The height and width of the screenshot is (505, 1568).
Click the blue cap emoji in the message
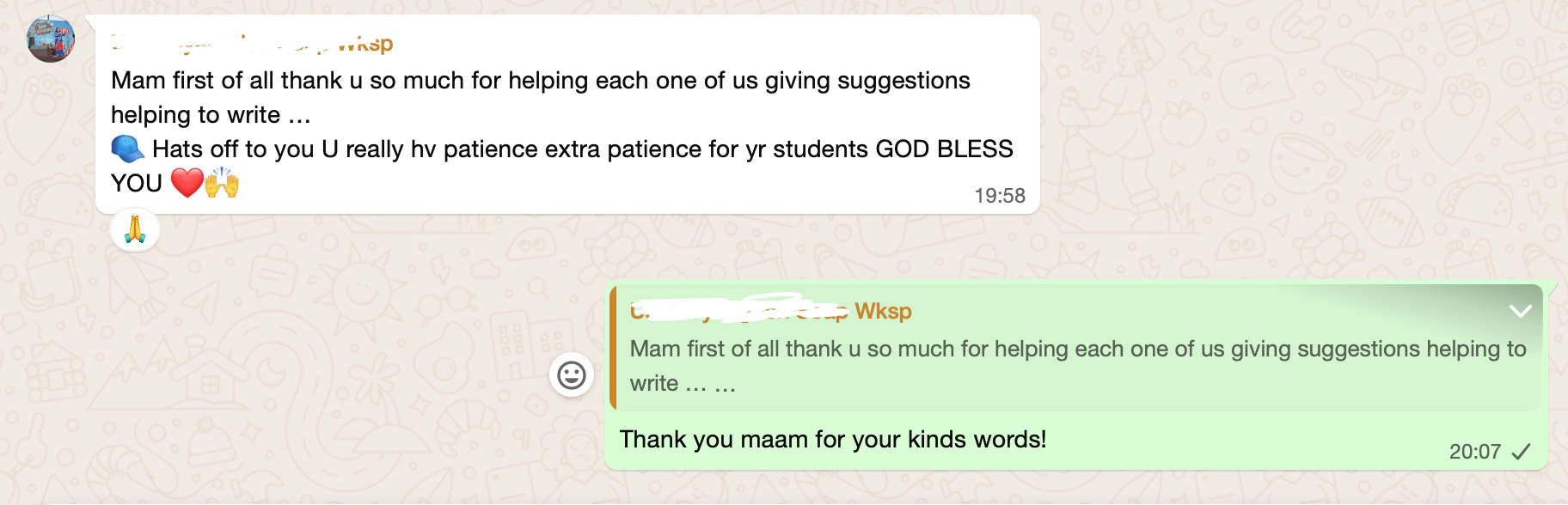pyautogui.click(x=128, y=149)
